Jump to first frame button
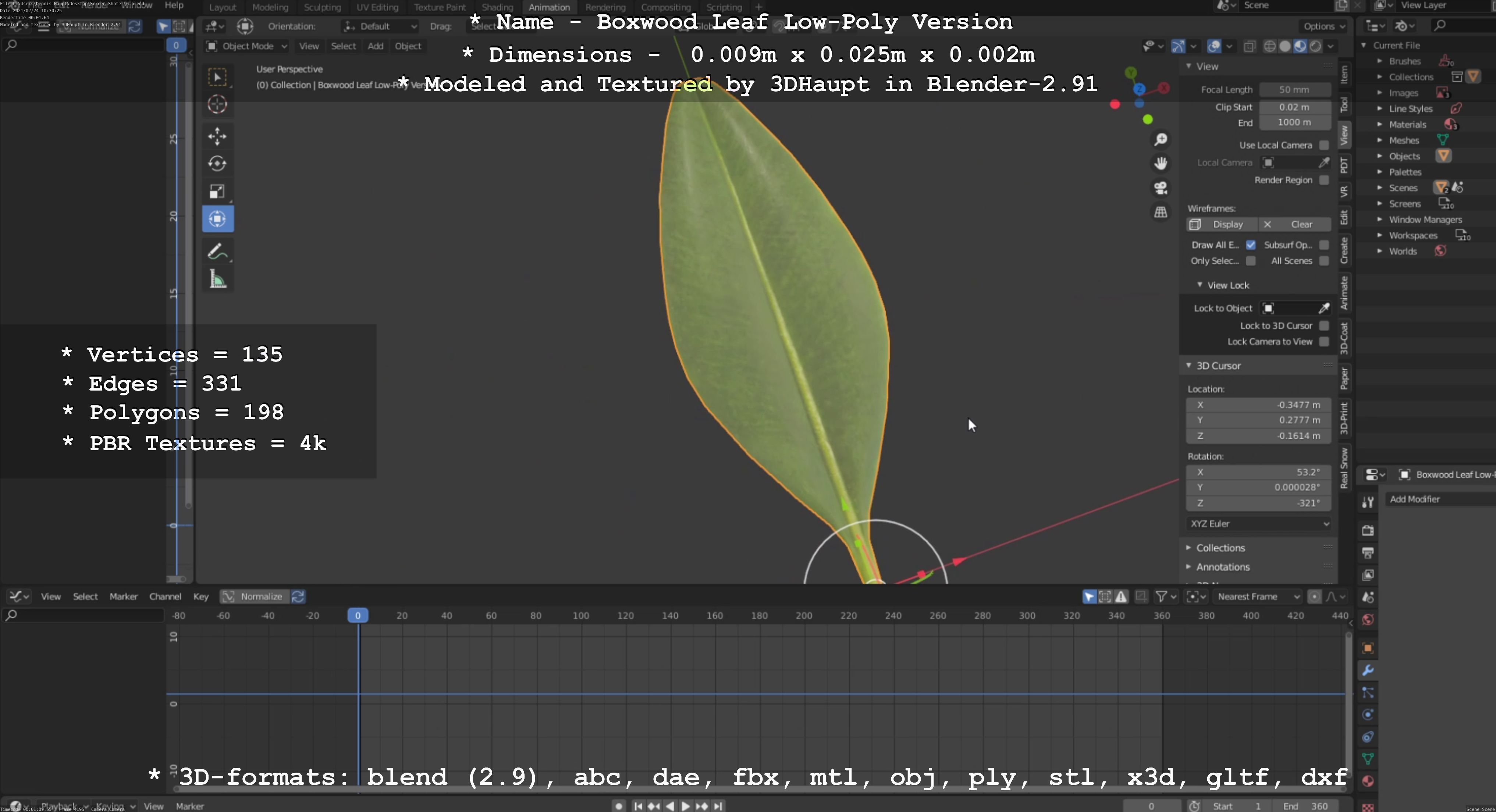Image resolution: width=1496 pixels, height=812 pixels. [x=638, y=806]
